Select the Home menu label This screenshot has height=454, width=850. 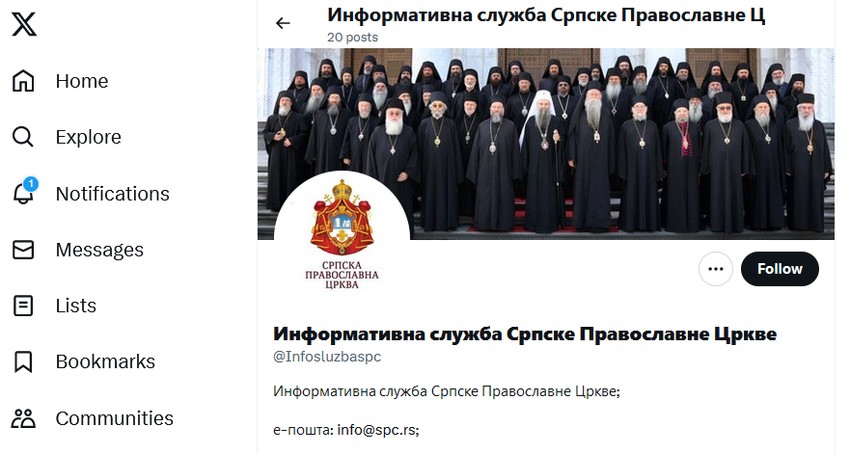click(82, 81)
